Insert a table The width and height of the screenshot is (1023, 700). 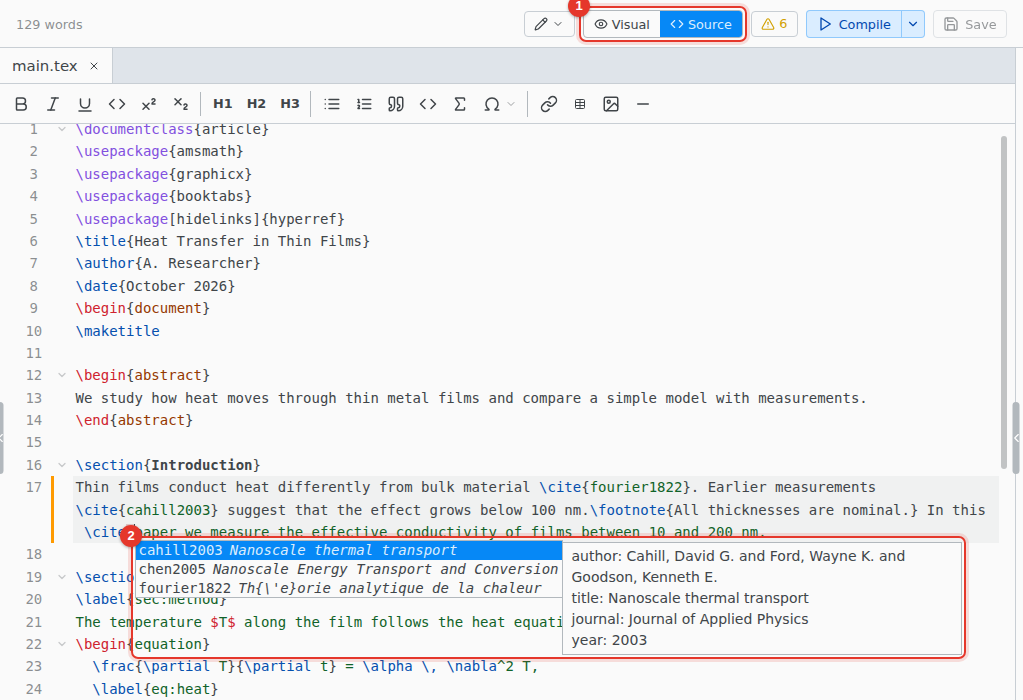click(580, 104)
